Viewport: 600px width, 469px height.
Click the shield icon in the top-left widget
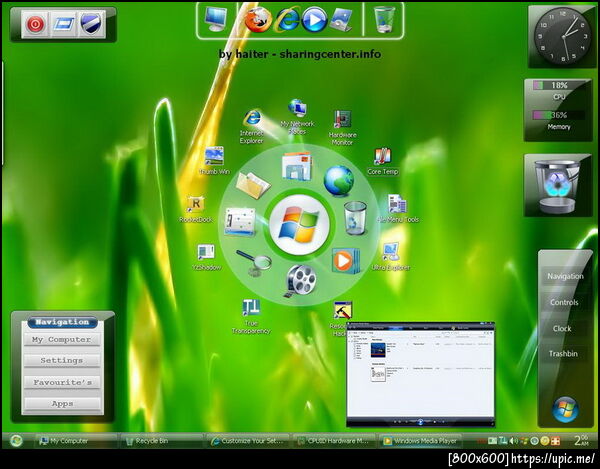pos(91,24)
